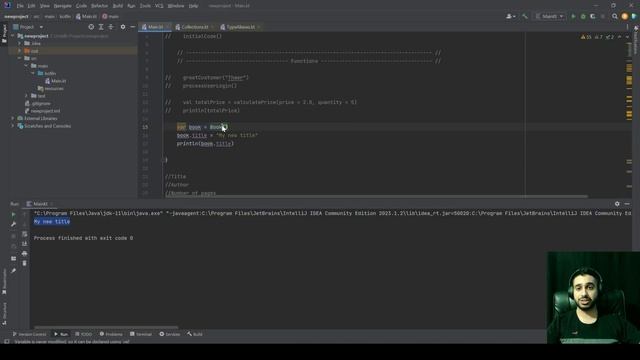Toggle soft-wrap in the console toolbar
The height and width of the screenshot is (360, 640).
[x=24, y=234]
